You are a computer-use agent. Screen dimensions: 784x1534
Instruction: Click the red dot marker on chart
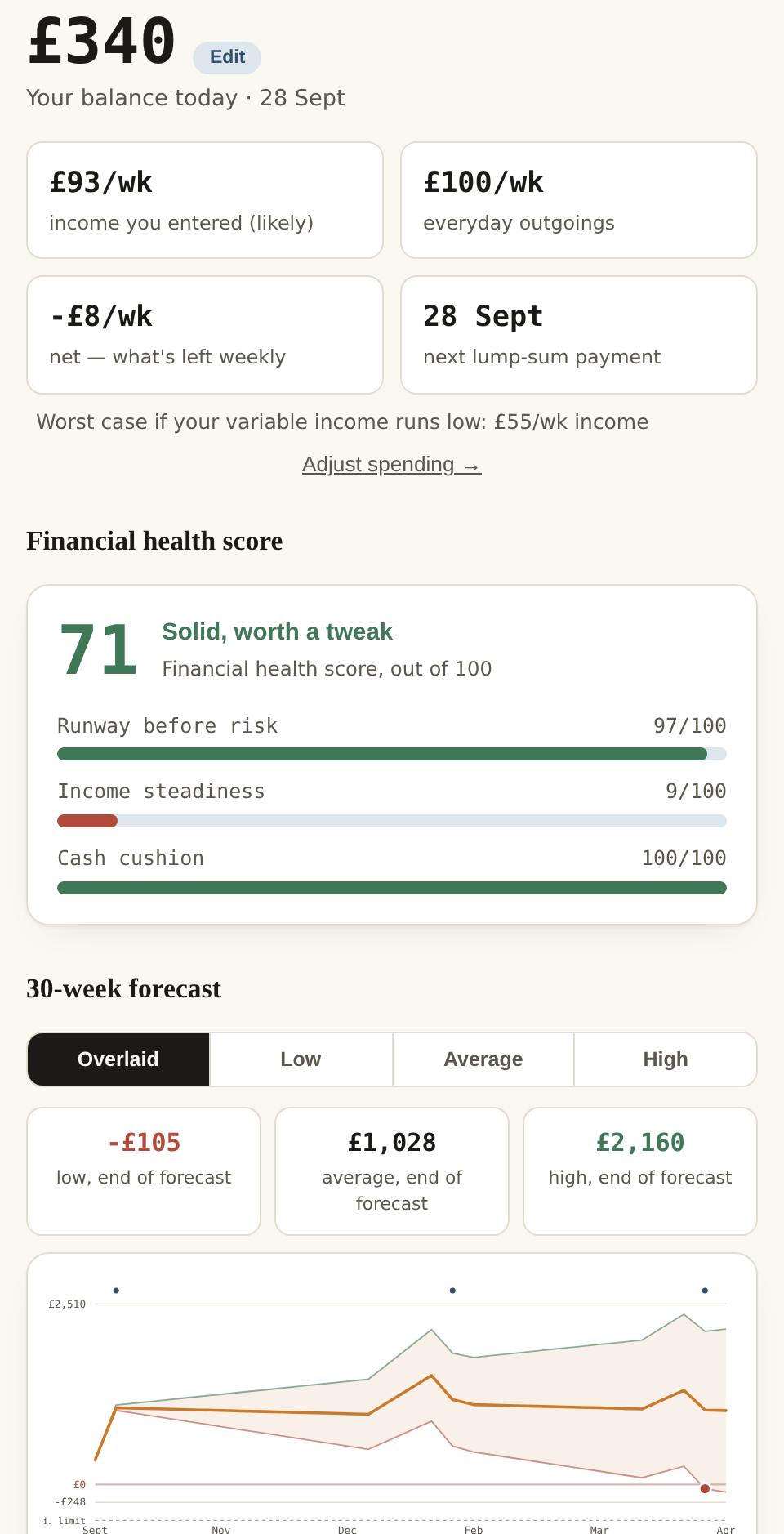705,1488
